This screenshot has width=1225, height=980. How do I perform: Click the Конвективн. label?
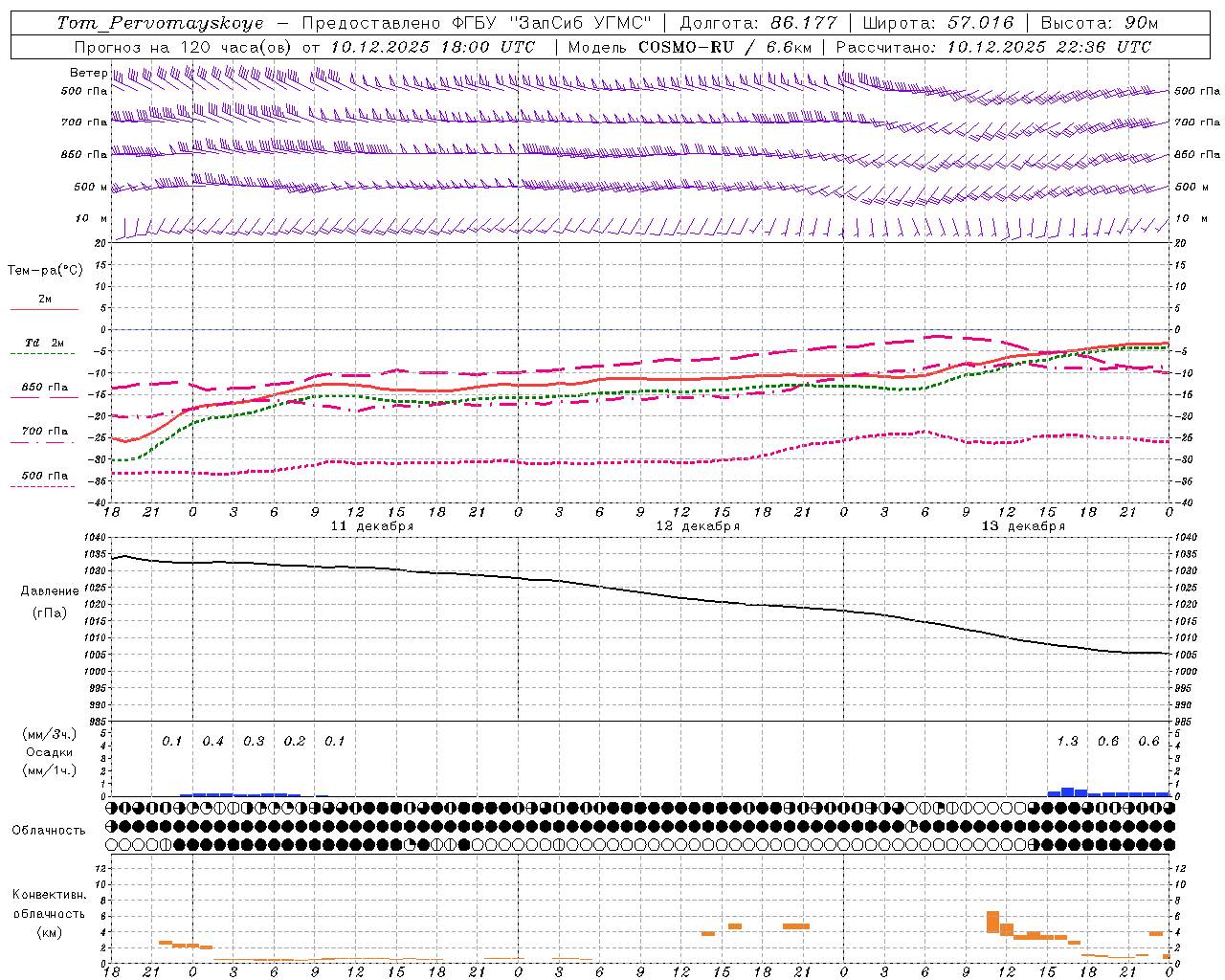49,895
